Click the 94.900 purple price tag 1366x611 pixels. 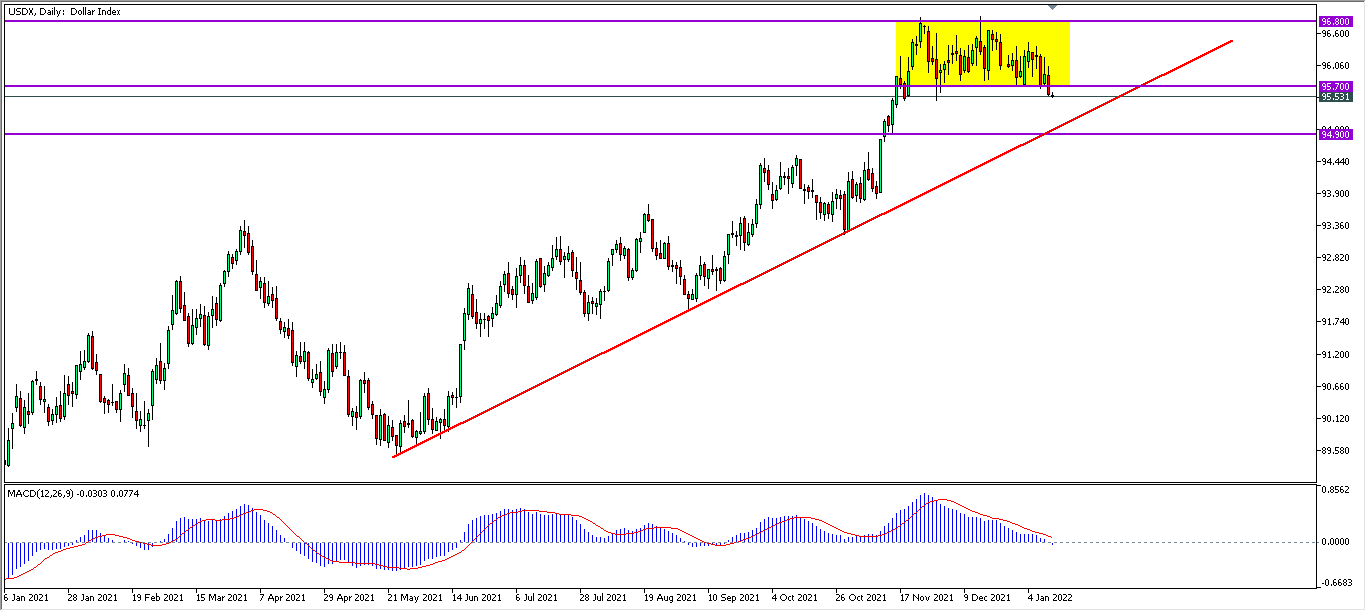tap(1337, 134)
